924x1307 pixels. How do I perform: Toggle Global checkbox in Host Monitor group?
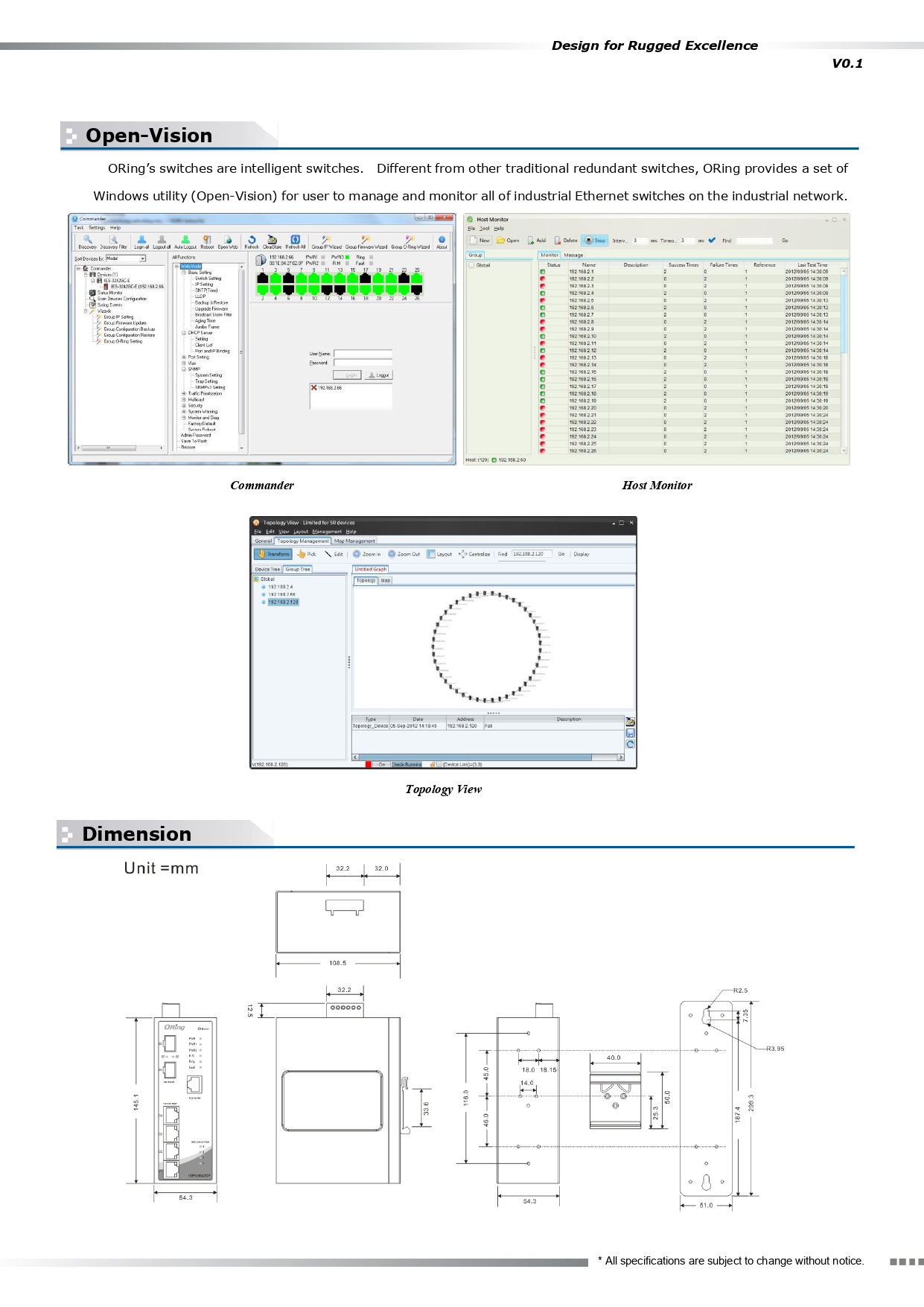click(x=471, y=265)
